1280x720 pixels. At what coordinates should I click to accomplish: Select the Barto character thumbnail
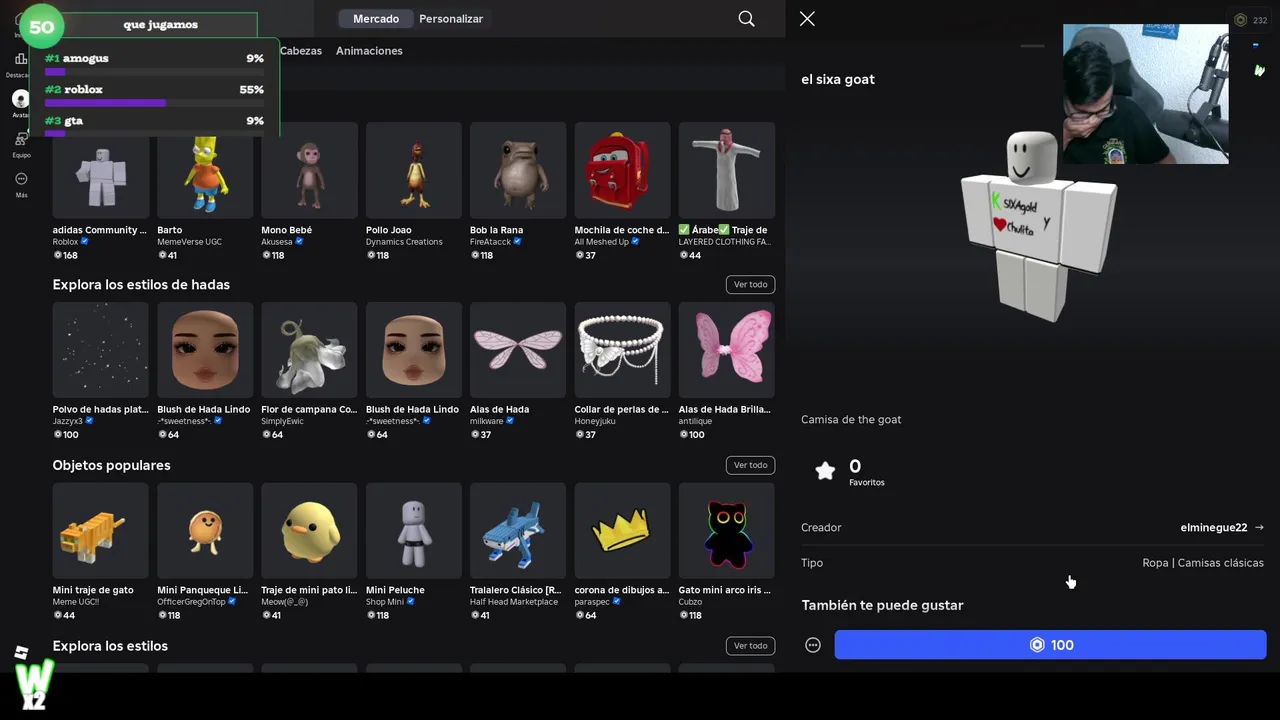pyautogui.click(x=205, y=171)
